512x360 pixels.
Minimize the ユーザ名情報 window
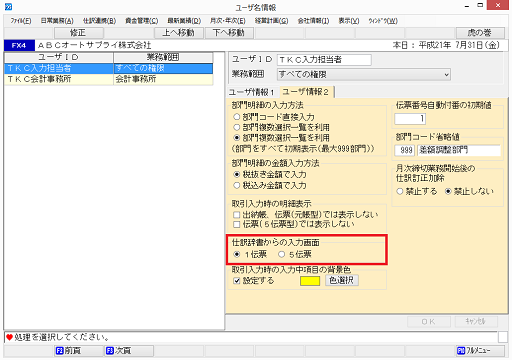[467, 6]
